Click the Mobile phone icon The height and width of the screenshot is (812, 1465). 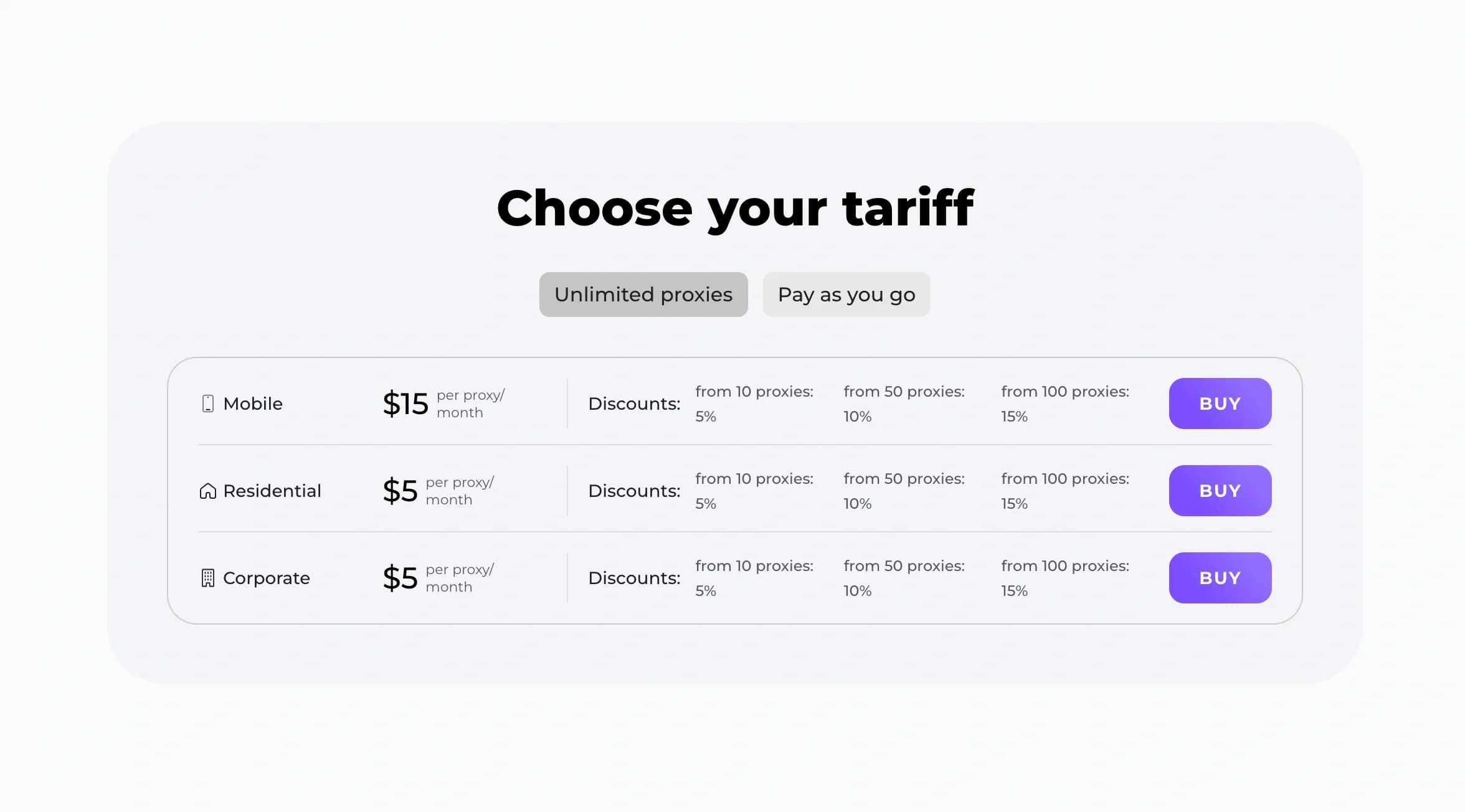[208, 404]
